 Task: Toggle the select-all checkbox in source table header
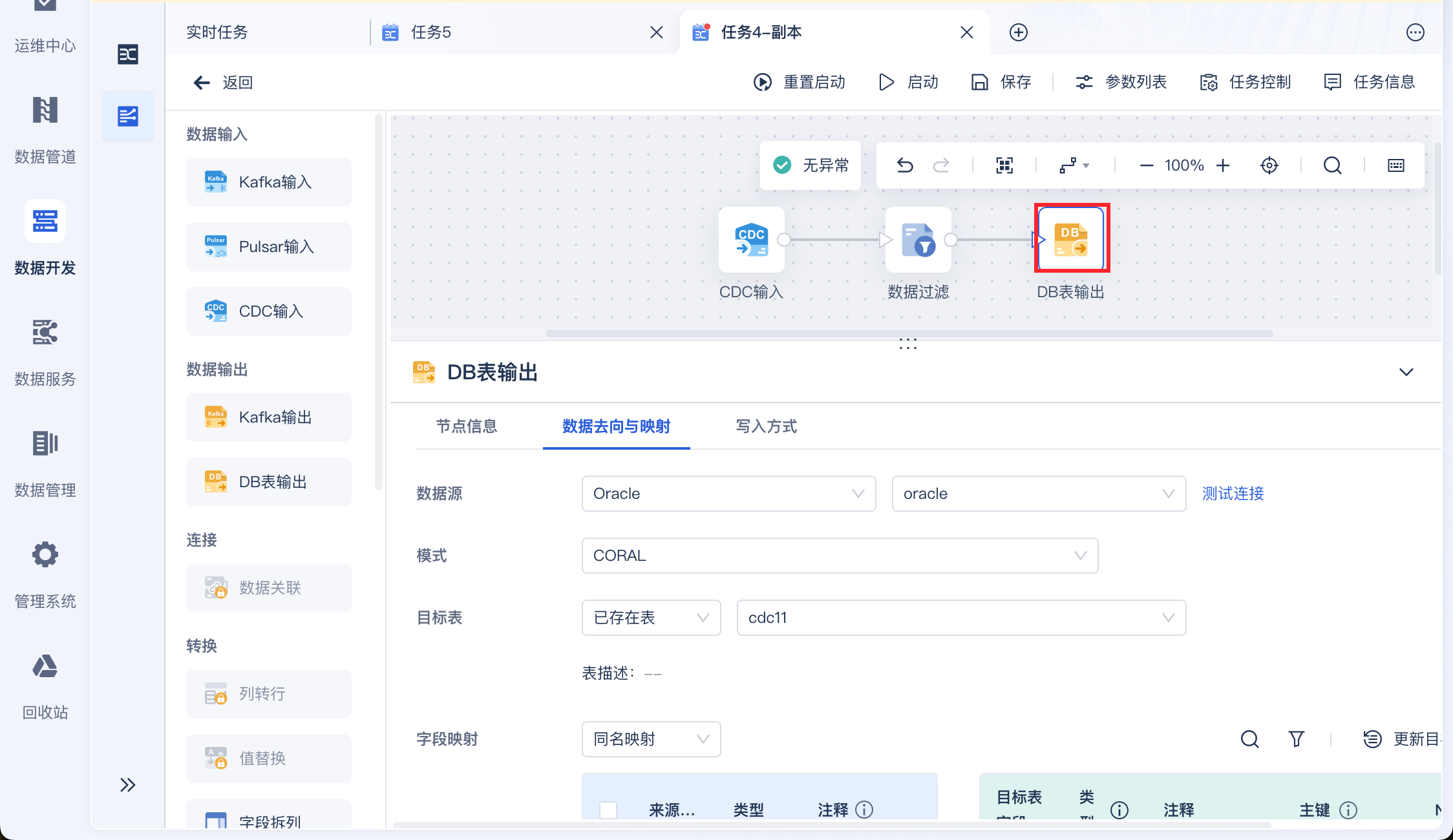pos(608,809)
